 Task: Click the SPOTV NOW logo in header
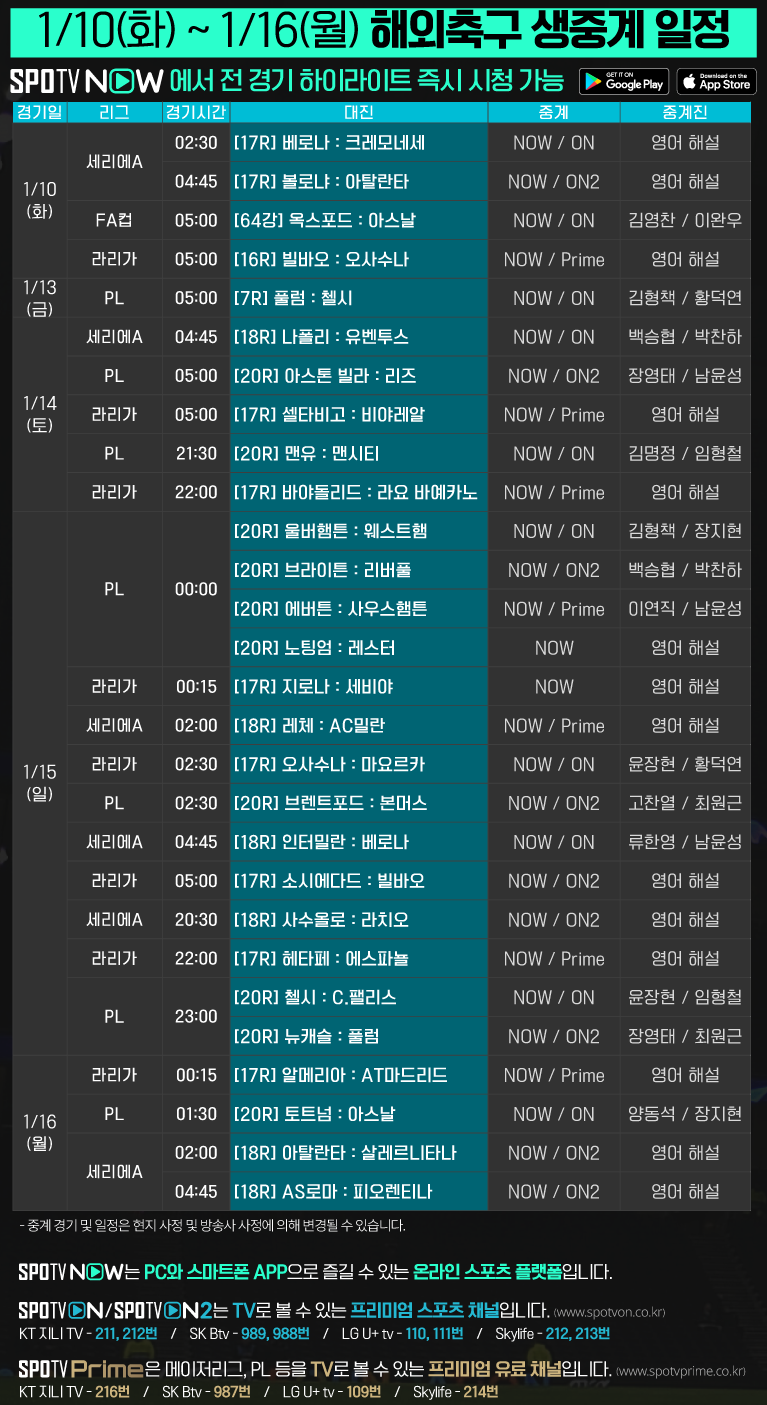pyautogui.click(x=86, y=81)
